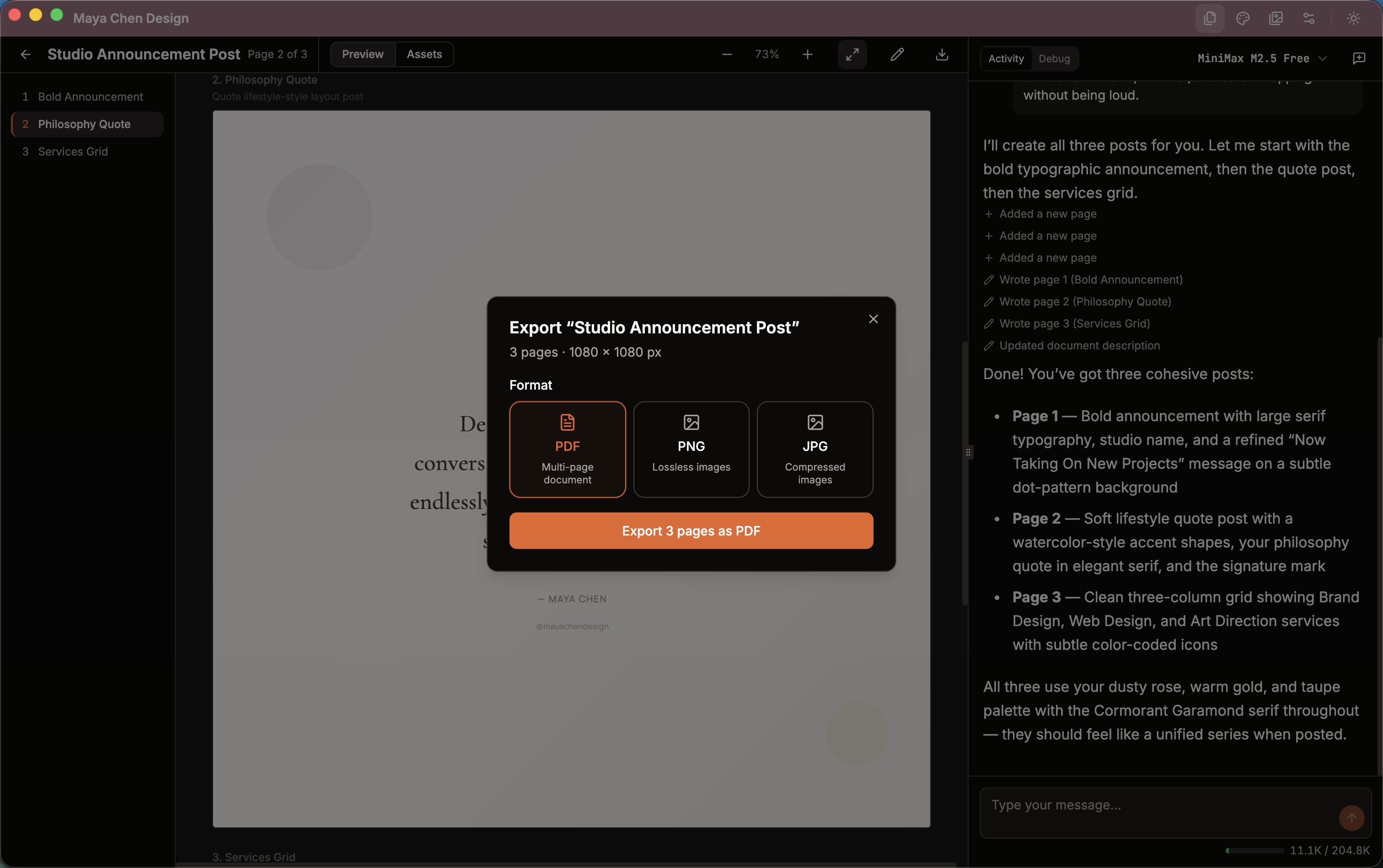Select the JPG compressed images format
The height and width of the screenshot is (868, 1383).
[815, 450]
